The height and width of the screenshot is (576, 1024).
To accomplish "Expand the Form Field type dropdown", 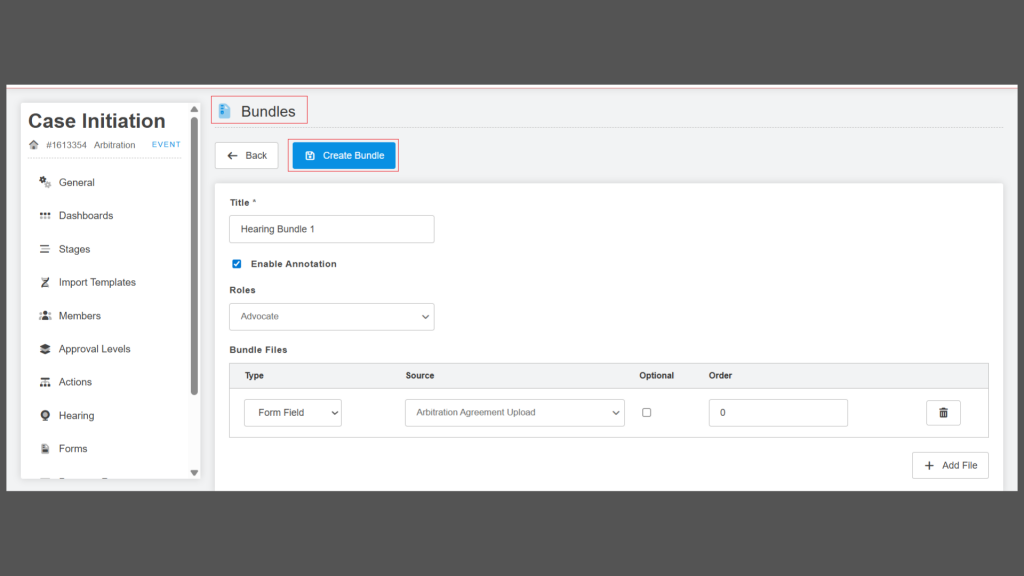I will (x=292, y=413).
